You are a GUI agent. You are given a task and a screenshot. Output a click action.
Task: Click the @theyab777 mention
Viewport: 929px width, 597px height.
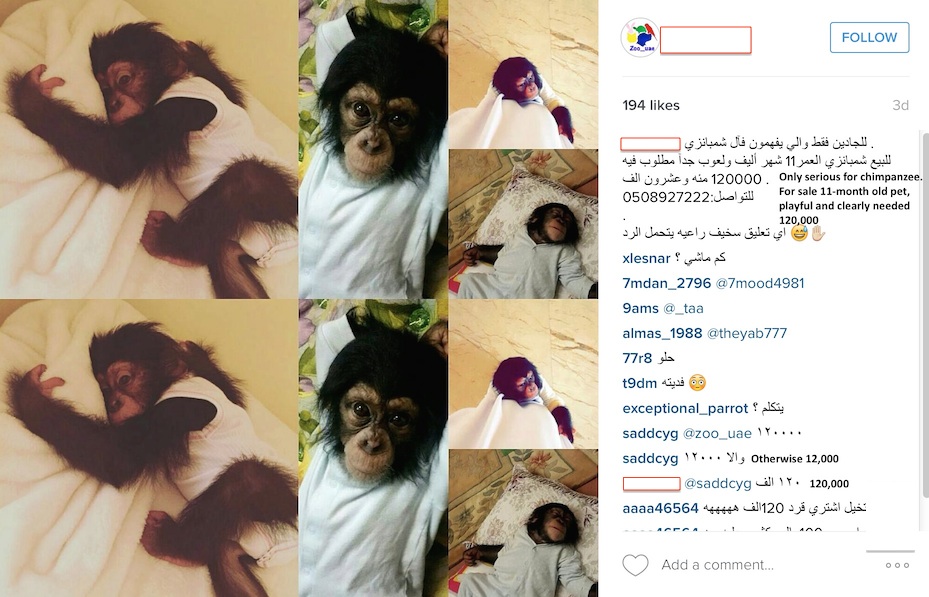click(x=747, y=333)
